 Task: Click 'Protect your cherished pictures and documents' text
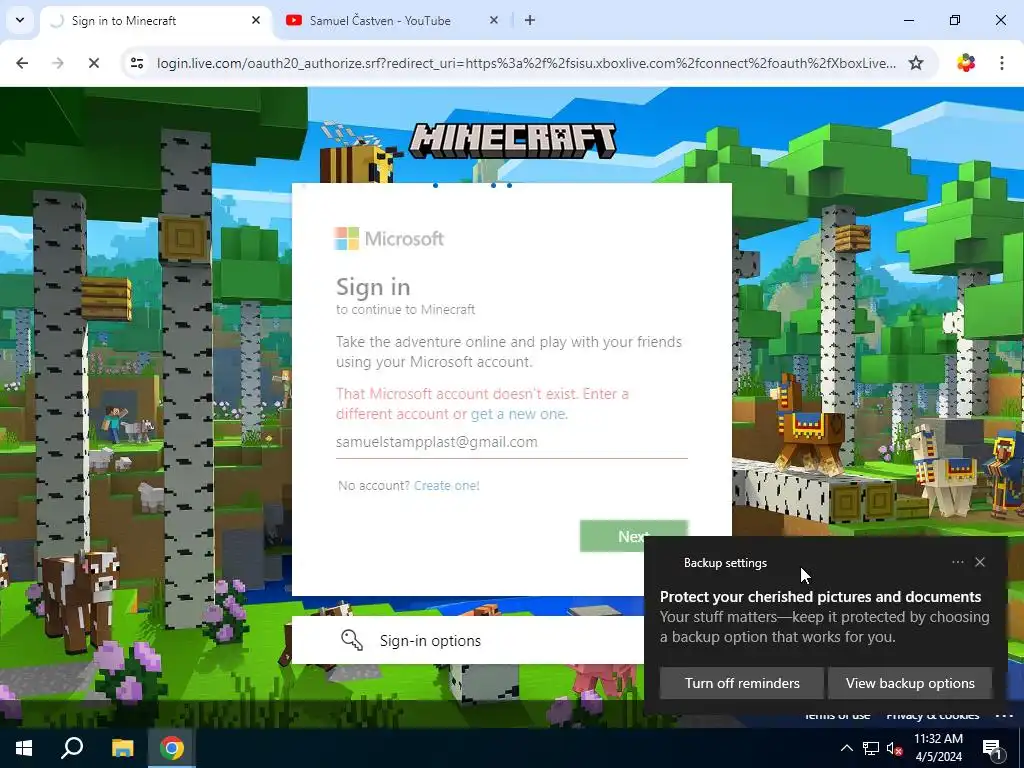point(820,597)
